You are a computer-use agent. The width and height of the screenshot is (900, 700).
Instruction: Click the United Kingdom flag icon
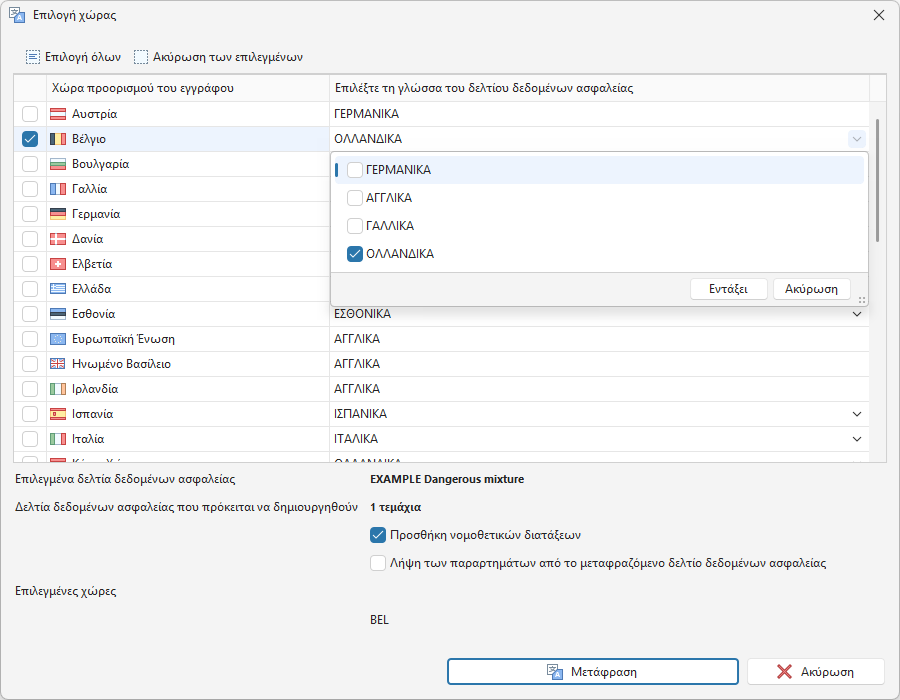point(58,364)
